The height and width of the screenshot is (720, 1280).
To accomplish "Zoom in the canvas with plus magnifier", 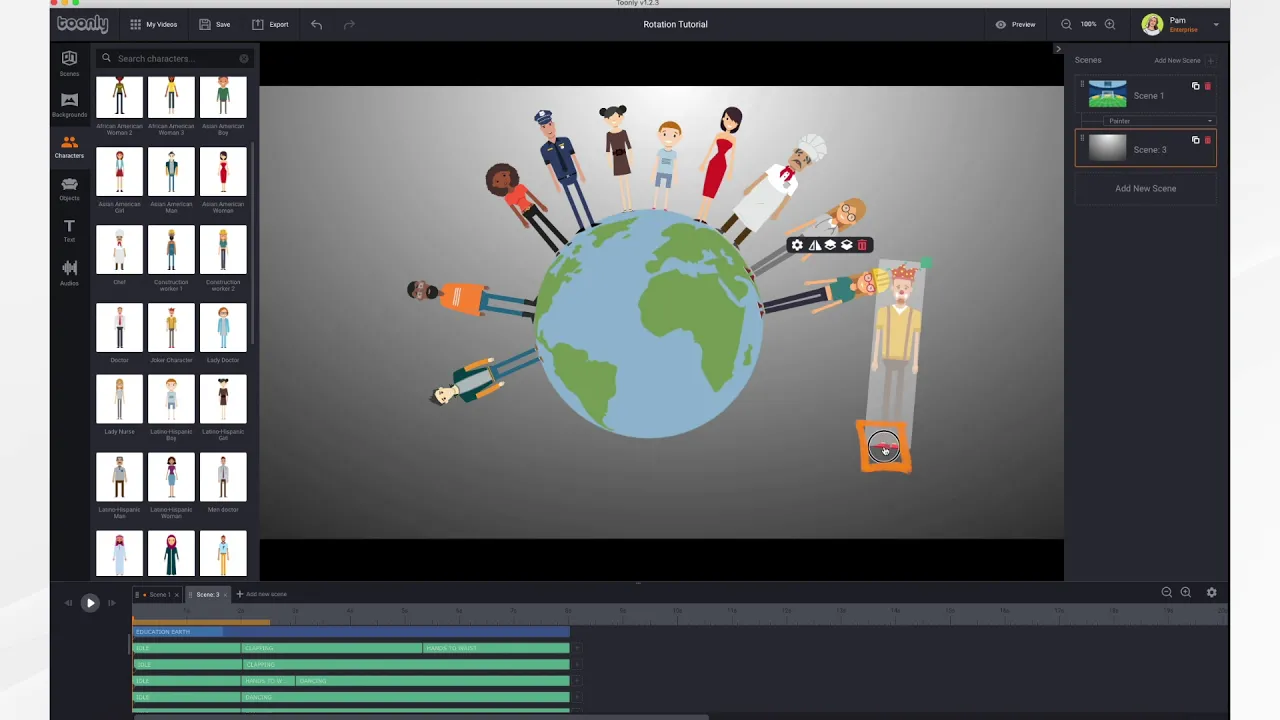I will (x=1109, y=24).
